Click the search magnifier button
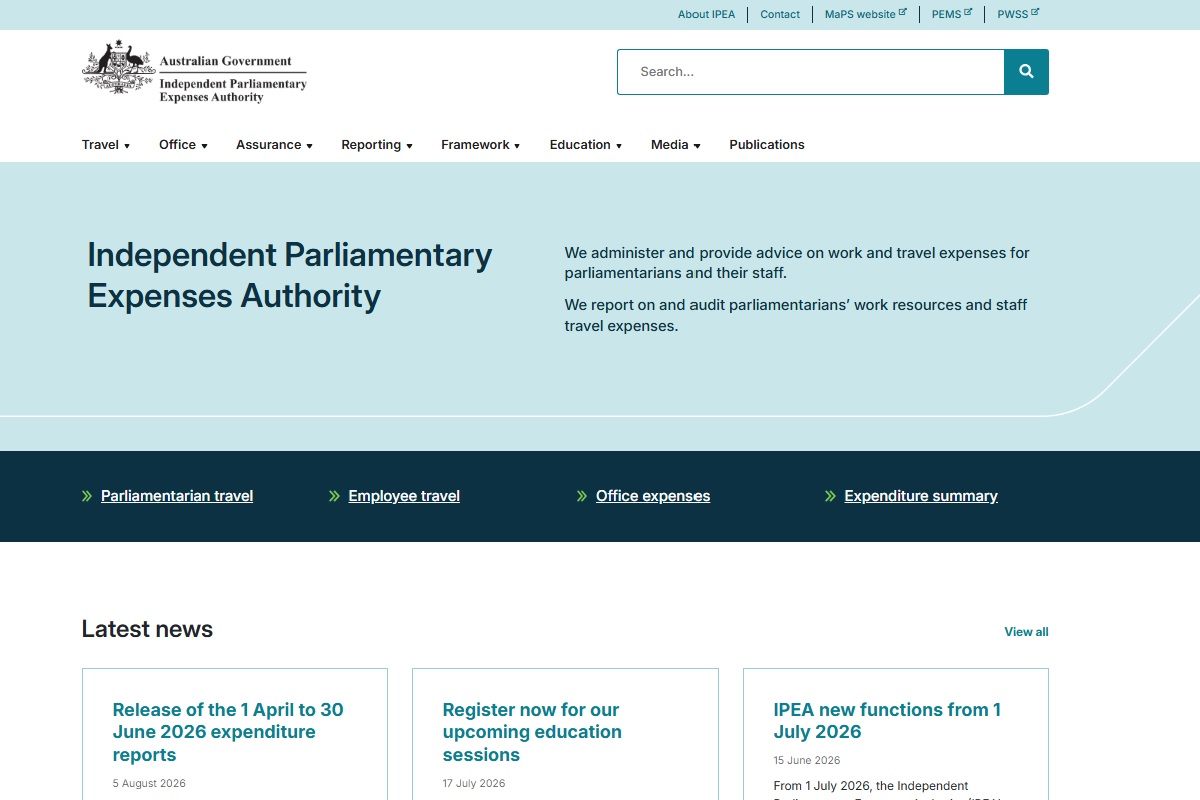Screen dimensions: 1200x800 [x=1026, y=72]
